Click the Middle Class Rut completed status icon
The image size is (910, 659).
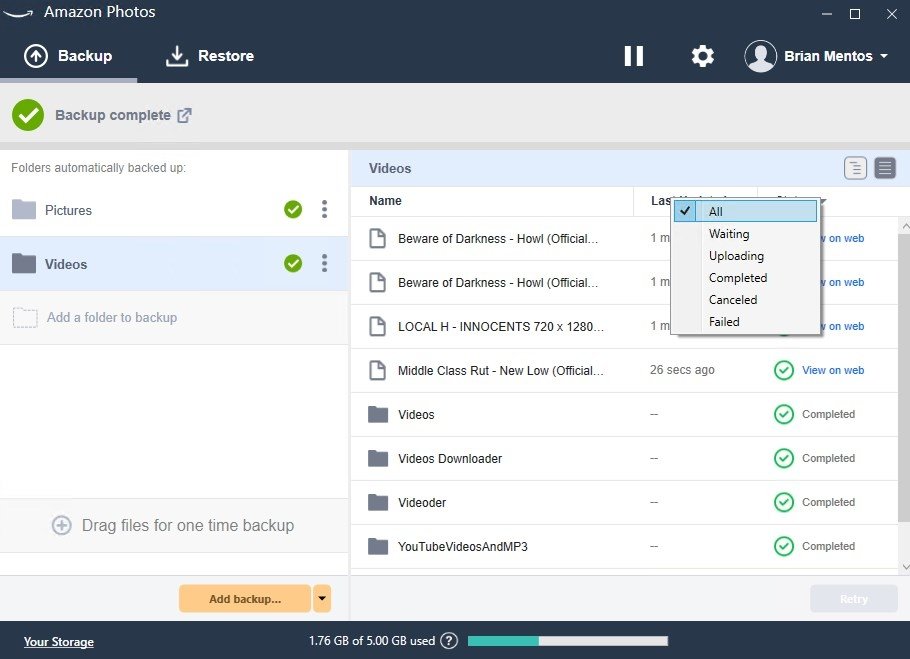click(783, 370)
